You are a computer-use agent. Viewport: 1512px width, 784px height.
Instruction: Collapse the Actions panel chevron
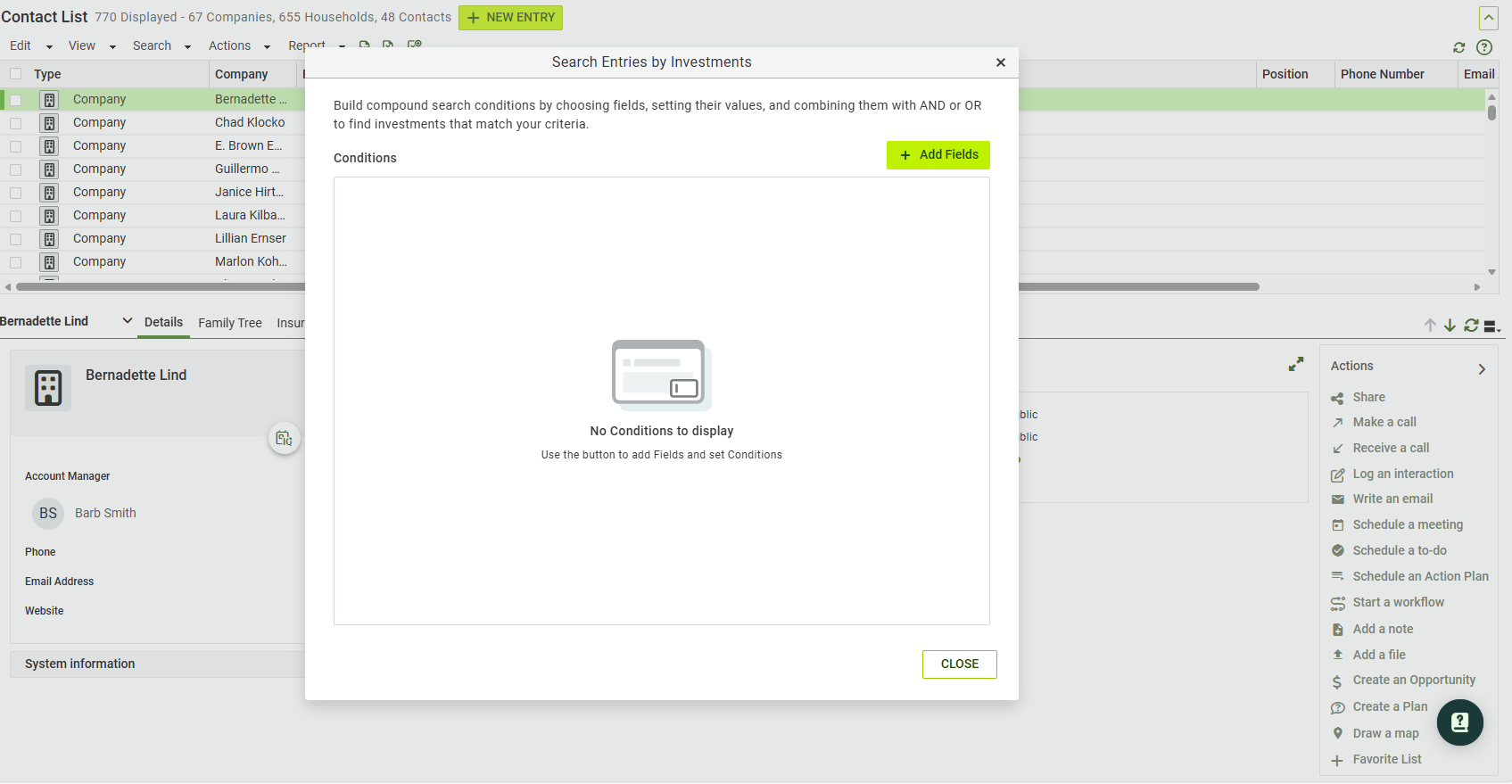pyautogui.click(x=1482, y=368)
